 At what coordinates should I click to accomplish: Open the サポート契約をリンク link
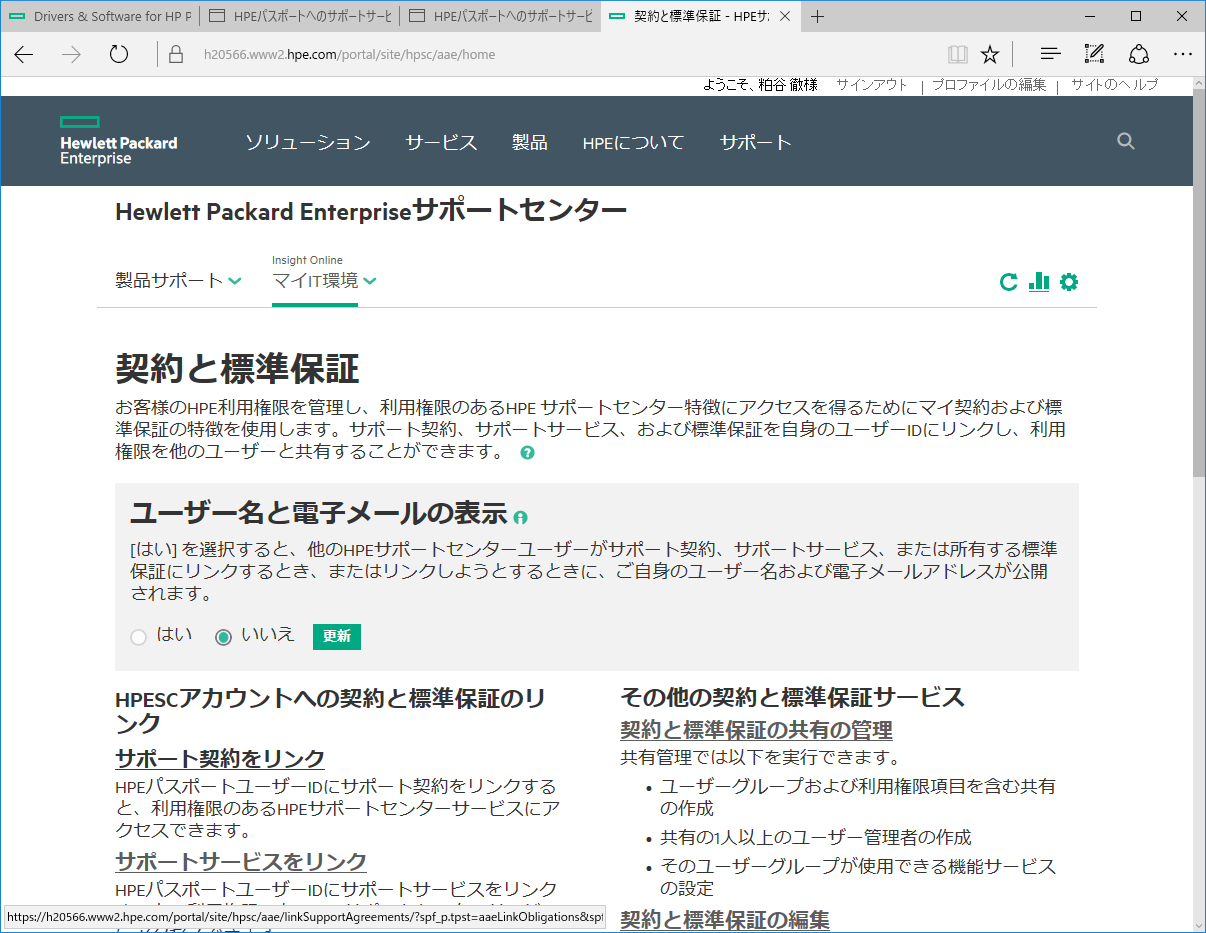220,758
